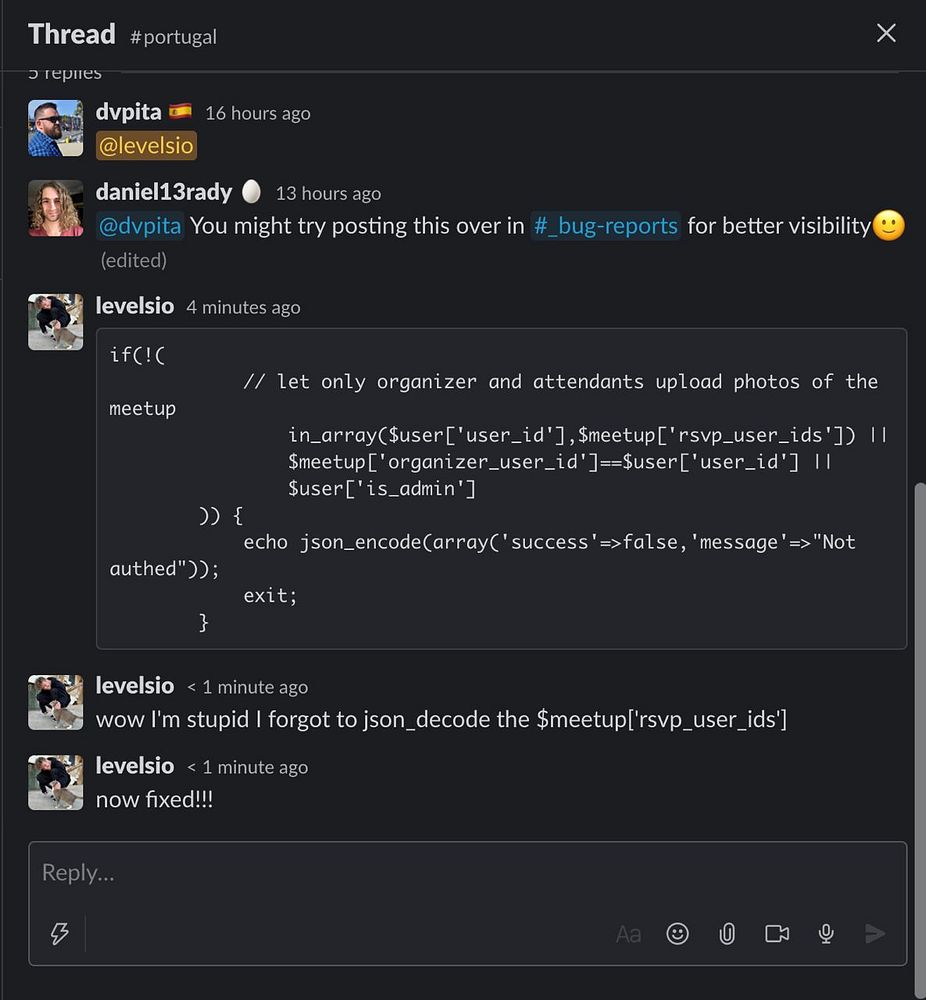
Task: Open daniel13rady's avatar
Action: coord(56,208)
